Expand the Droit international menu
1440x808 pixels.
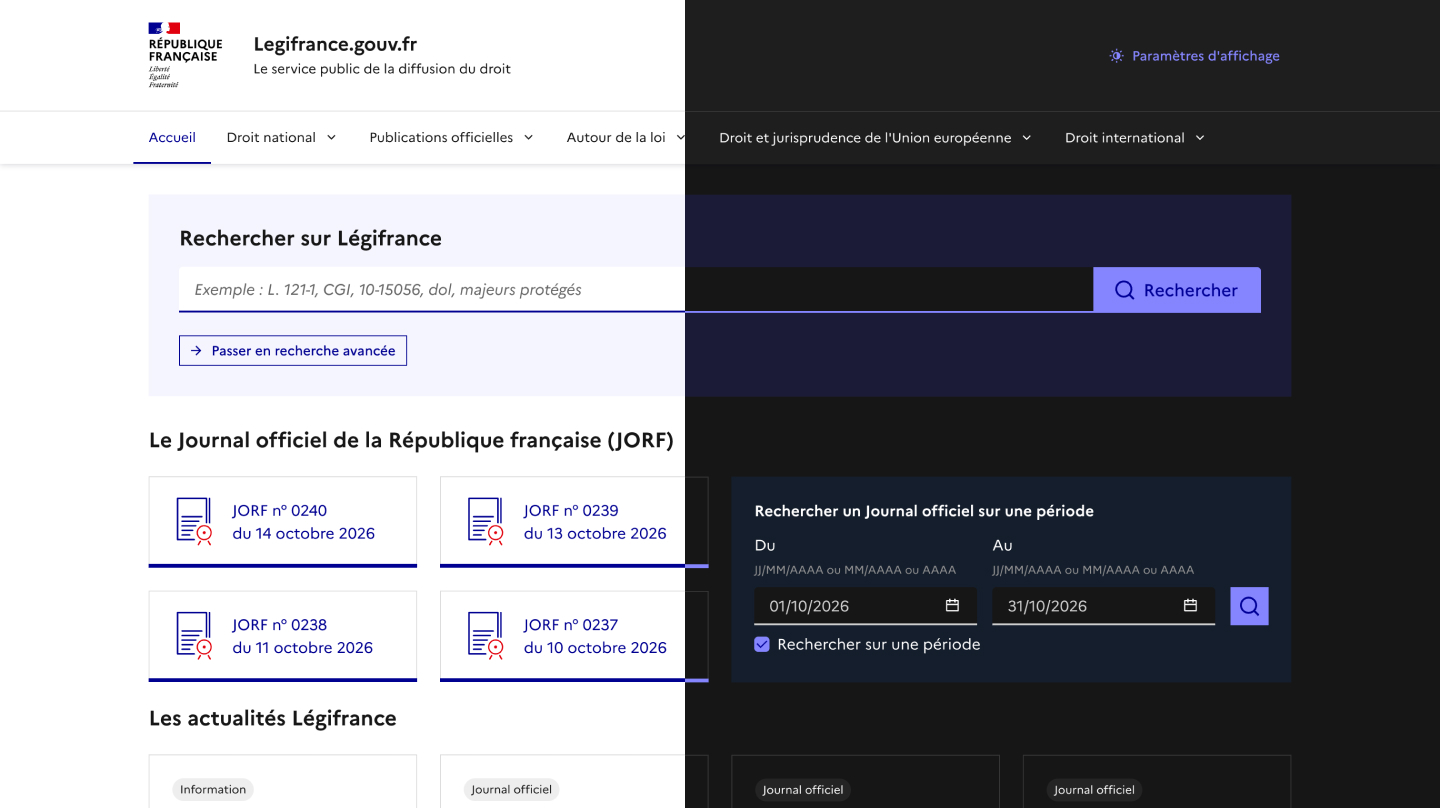(x=1135, y=138)
